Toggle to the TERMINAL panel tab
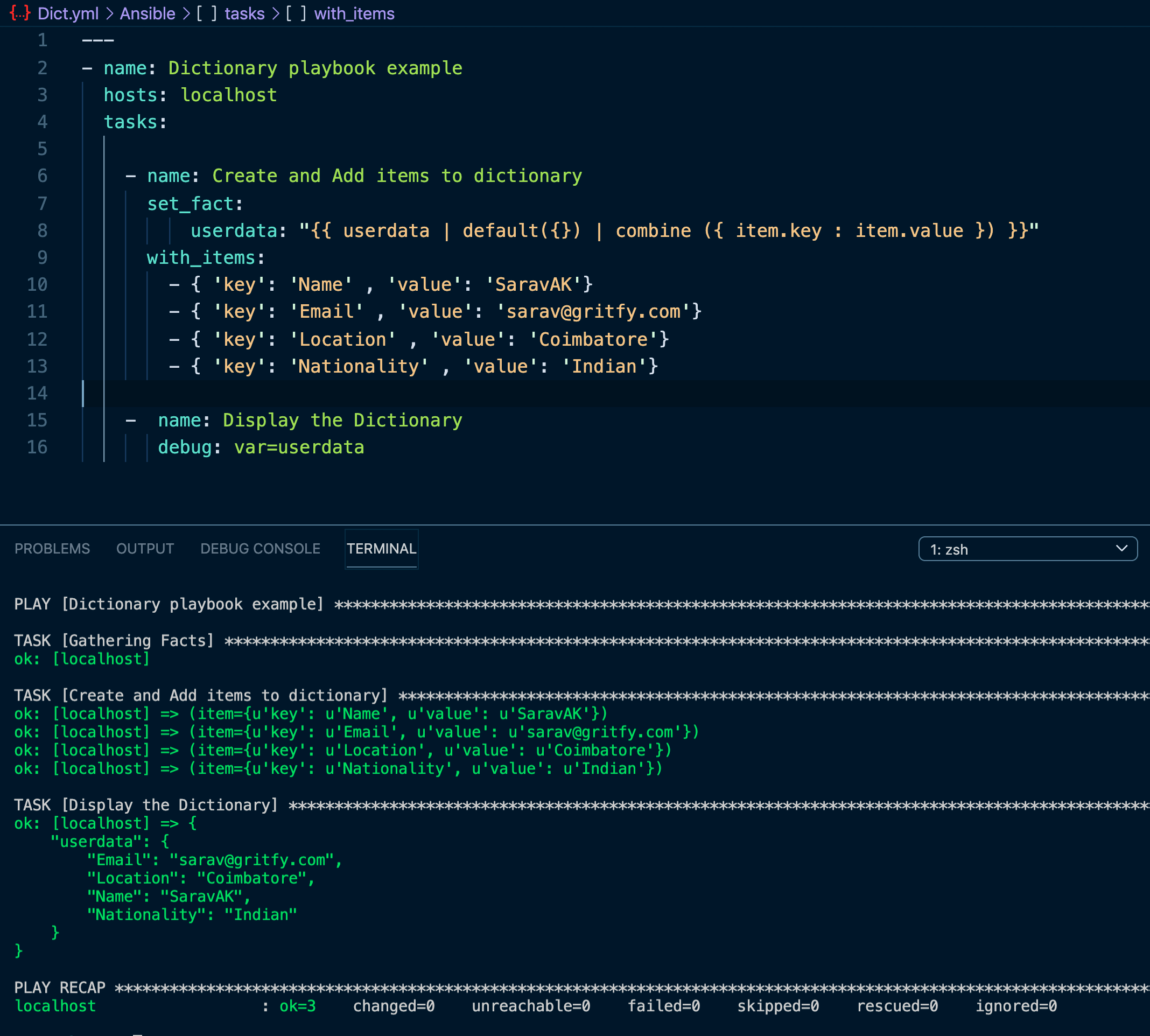 (381, 548)
